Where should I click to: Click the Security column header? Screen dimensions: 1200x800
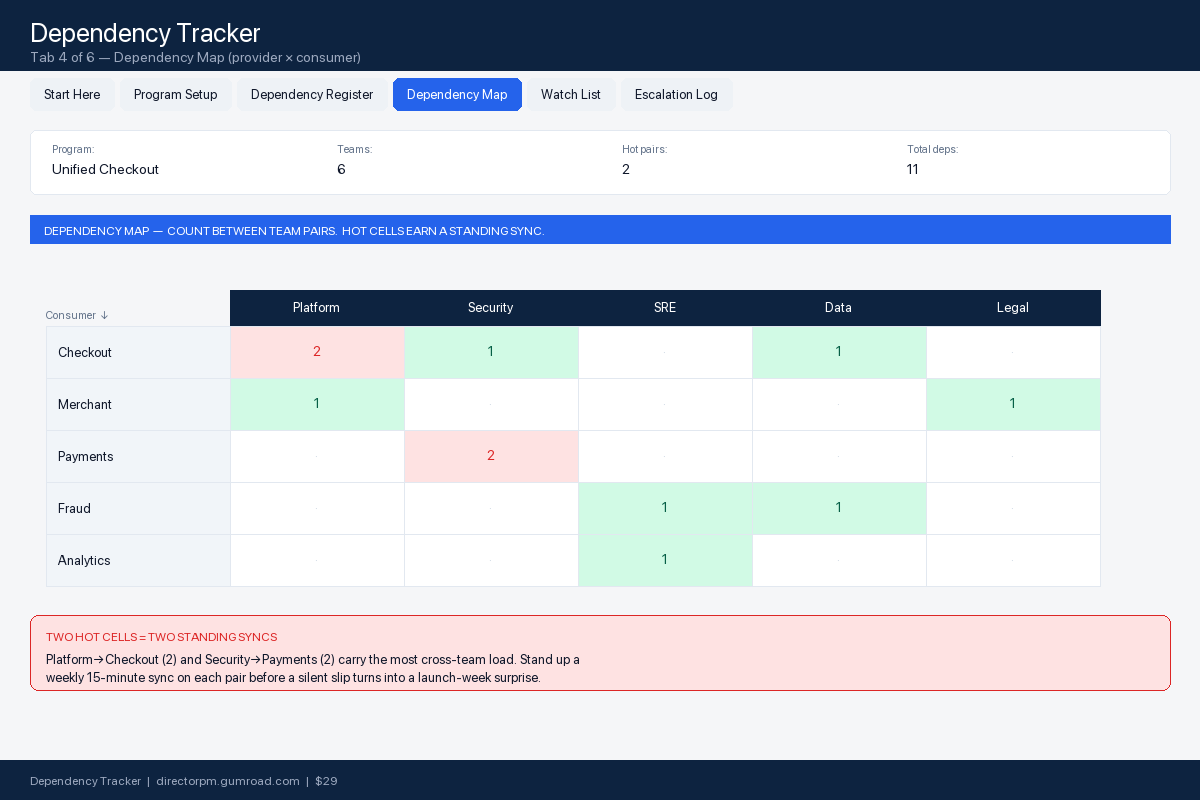[x=491, y=308]
